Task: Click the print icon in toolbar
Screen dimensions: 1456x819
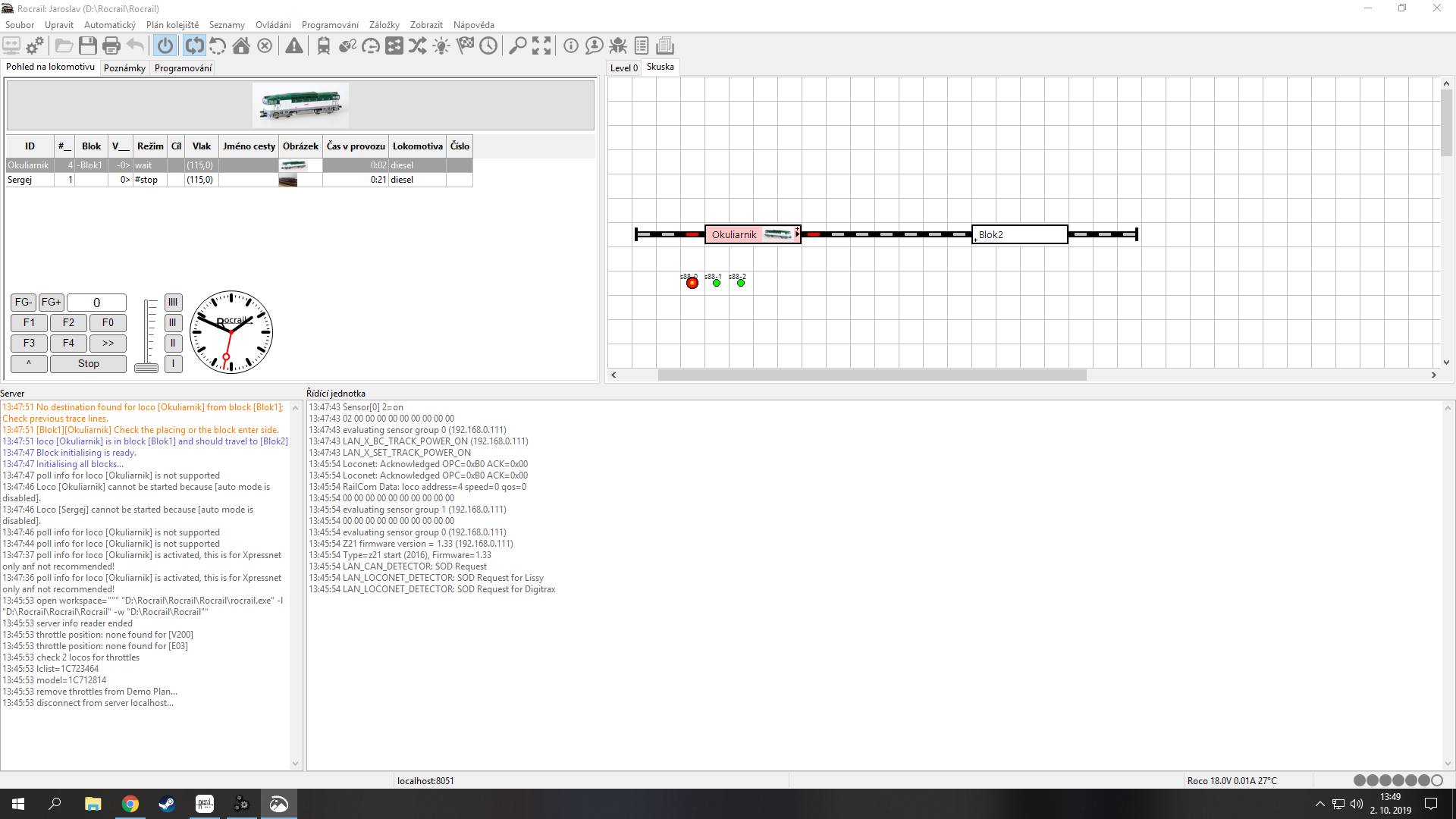Action: coord(111,46)
